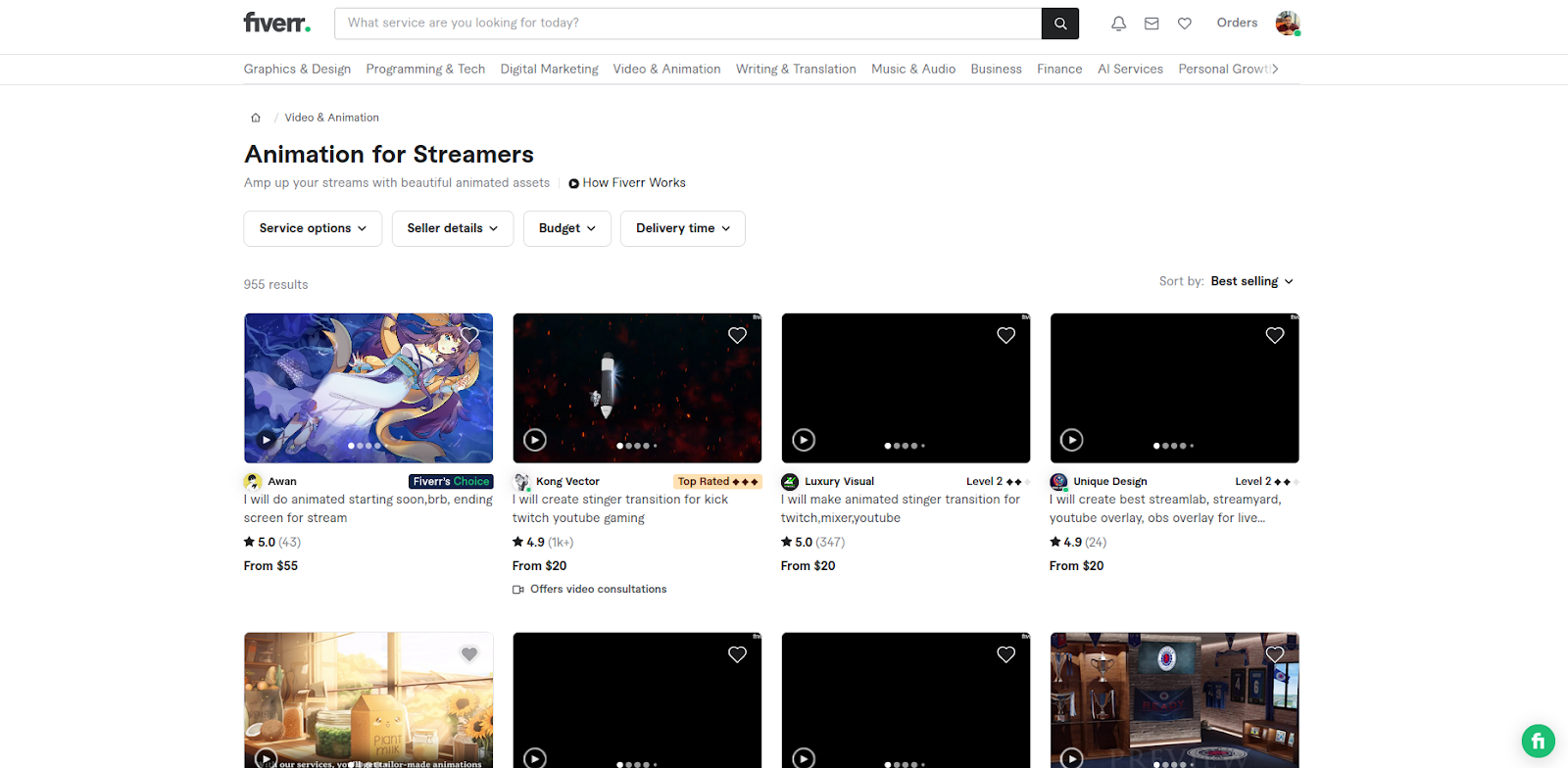Favorite Kong Vector gig with heart
The image size is (1568, 768).
pyautogui.click(x=738, y=335)
